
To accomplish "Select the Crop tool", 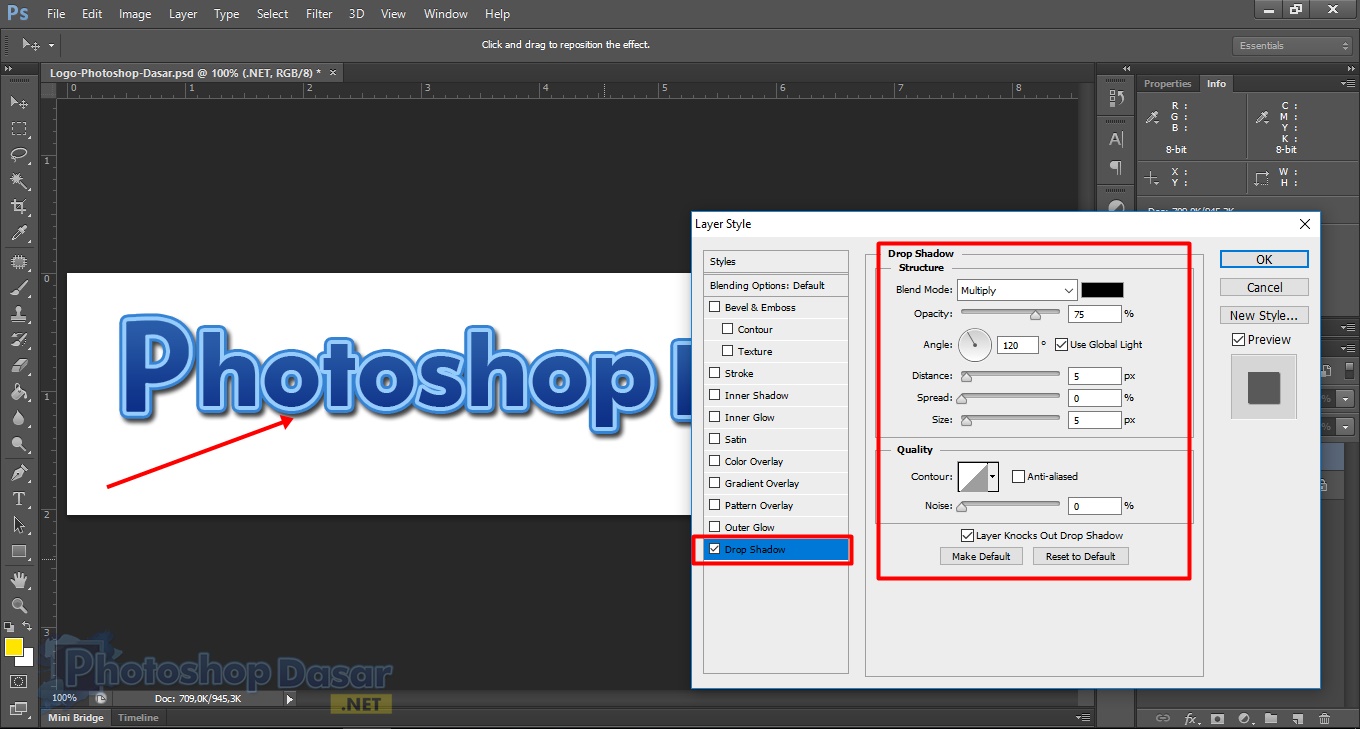I will pyautogui.click(x=19, y=207).
